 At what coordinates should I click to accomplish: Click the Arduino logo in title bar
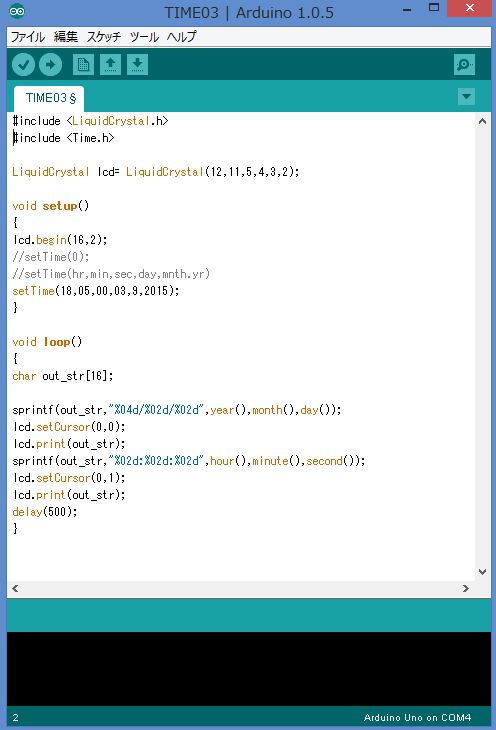17,11
